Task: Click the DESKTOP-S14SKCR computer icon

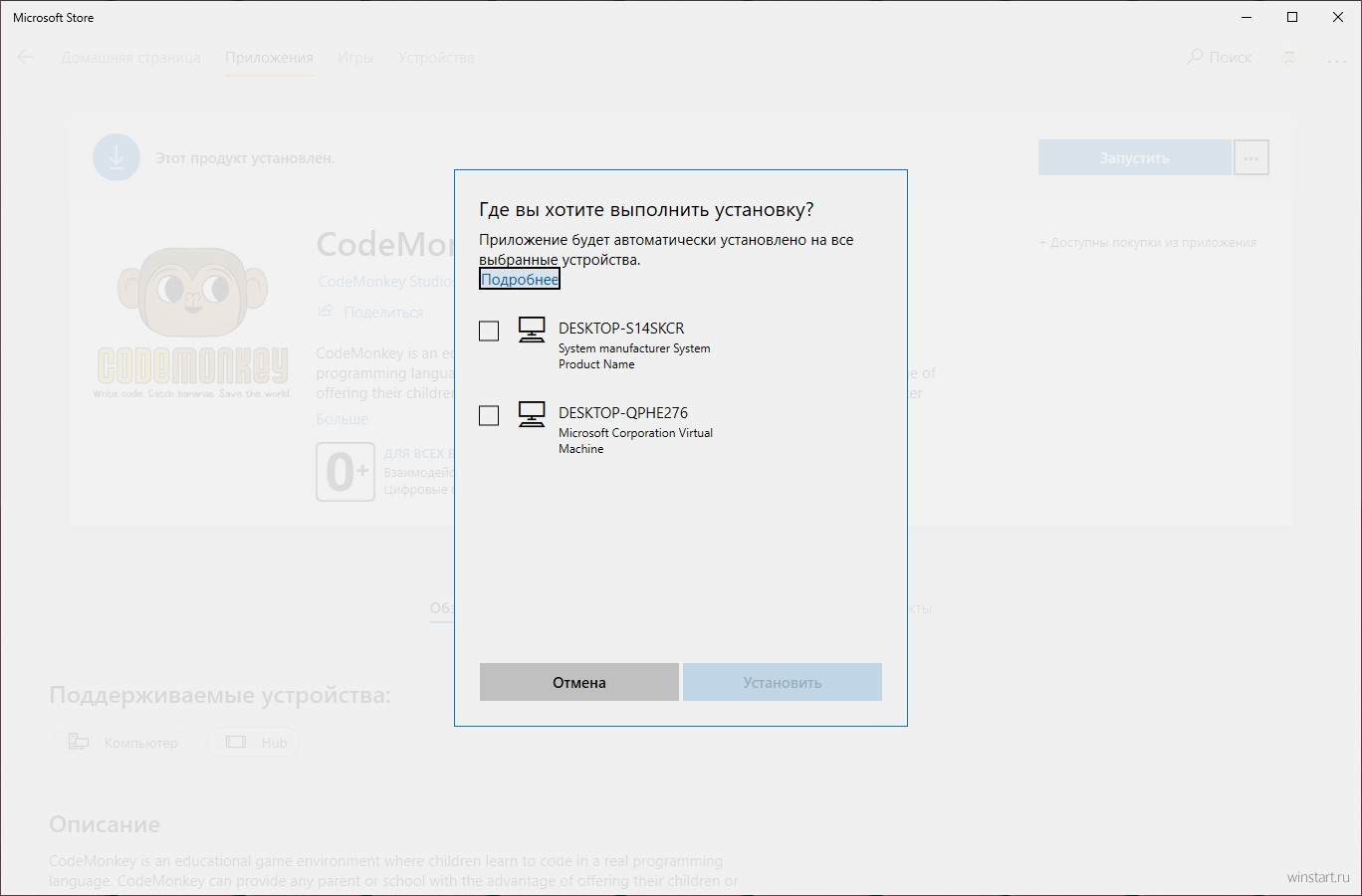Action: point(532,330)
